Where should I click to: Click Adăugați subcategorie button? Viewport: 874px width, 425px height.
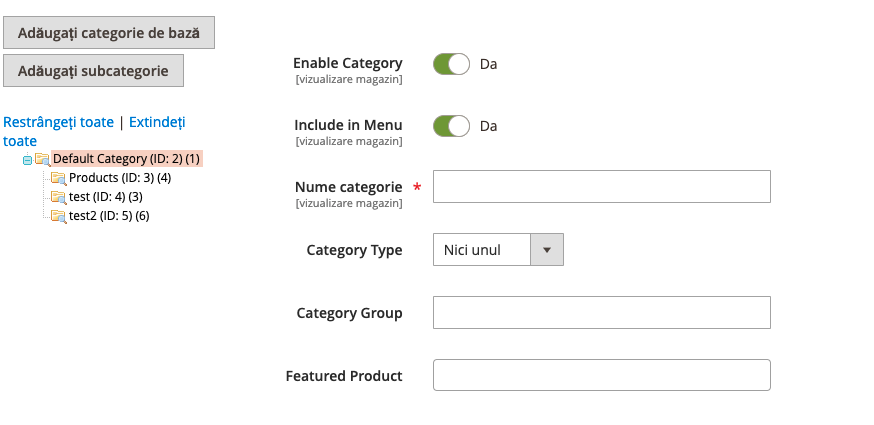point(93,70)
